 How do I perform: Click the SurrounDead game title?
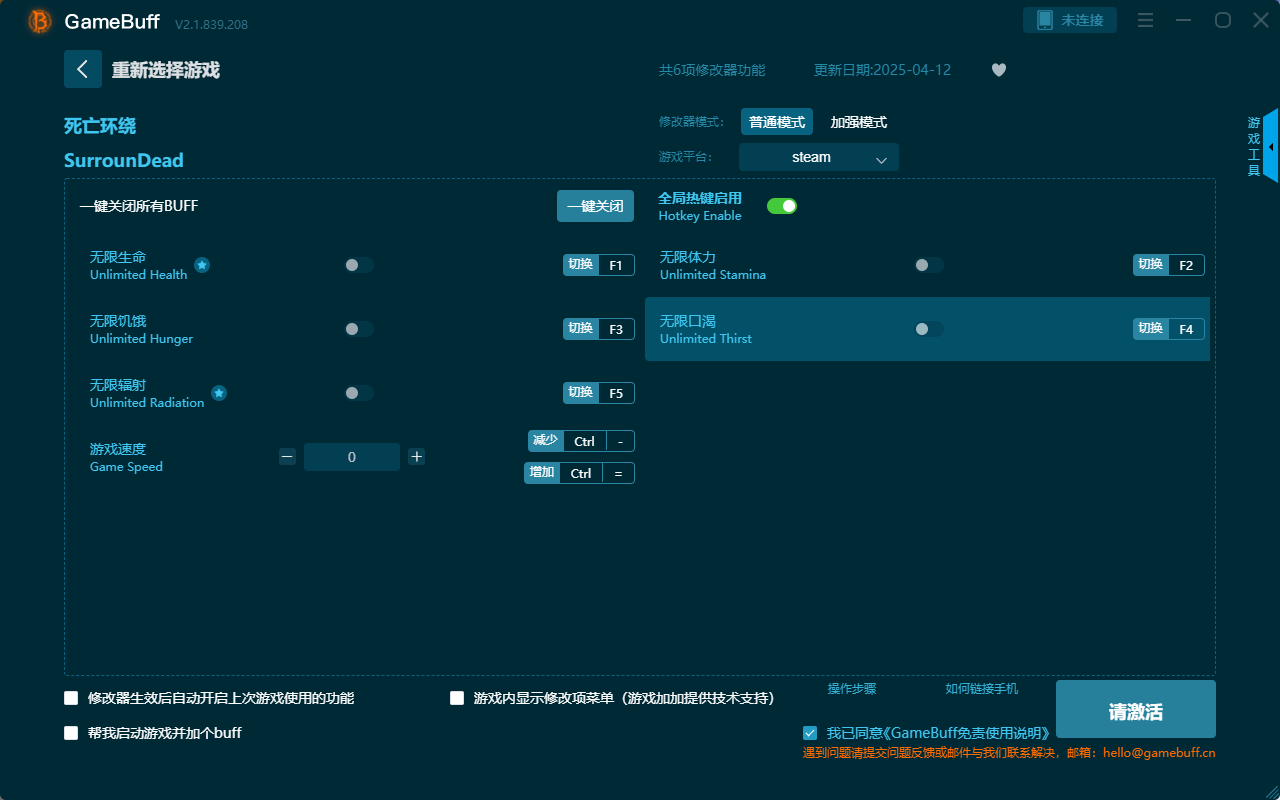point(124,160)
